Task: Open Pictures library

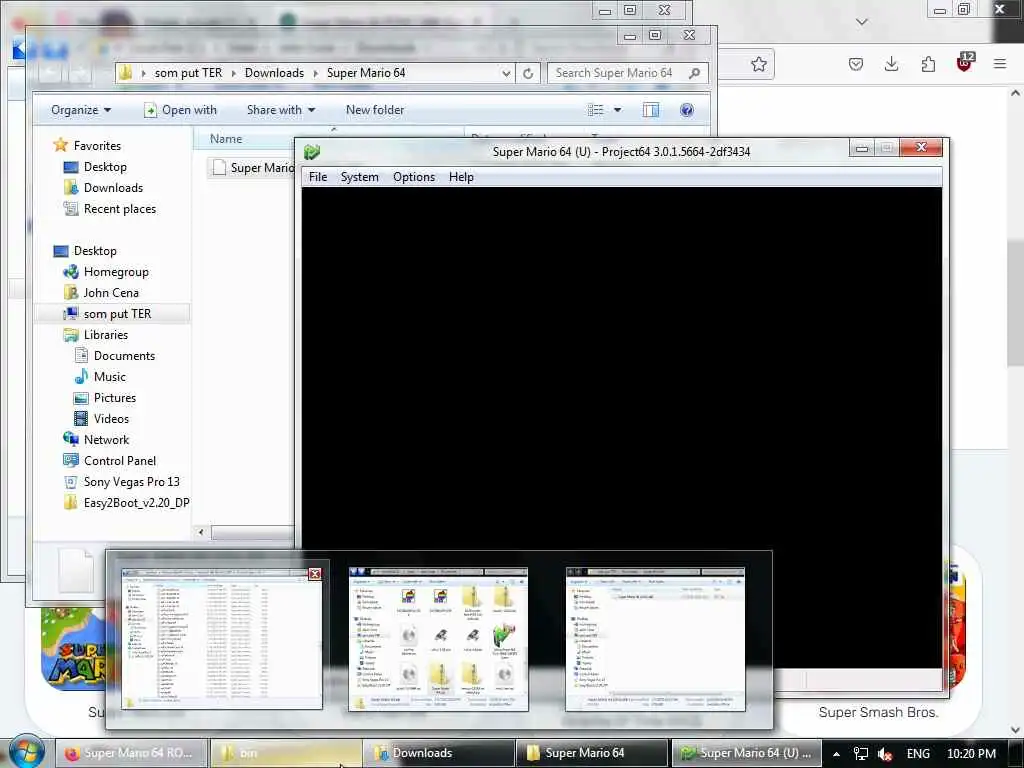Action: [x=114, y=398]
